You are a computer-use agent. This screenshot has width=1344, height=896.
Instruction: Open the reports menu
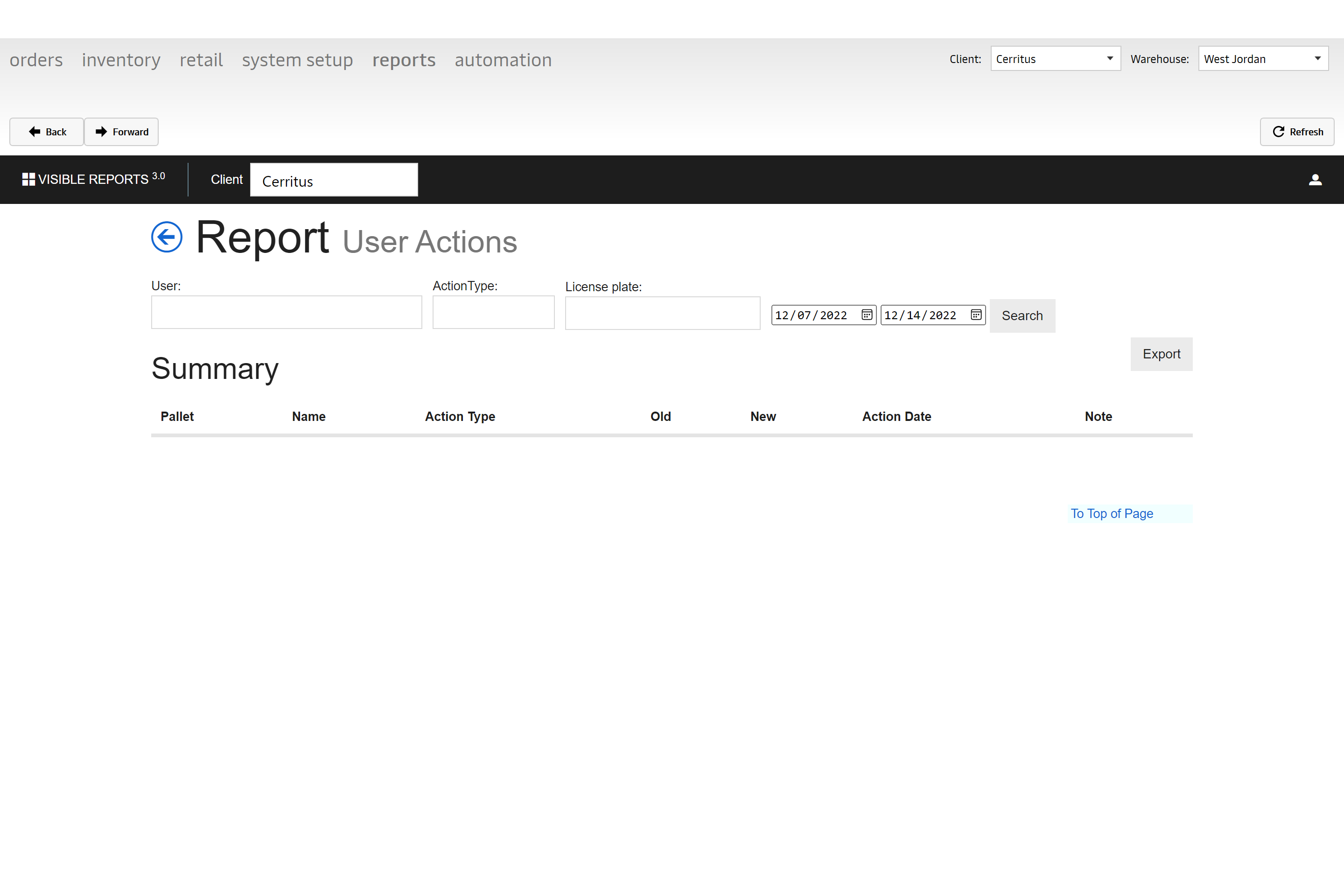tap(404, 60)
